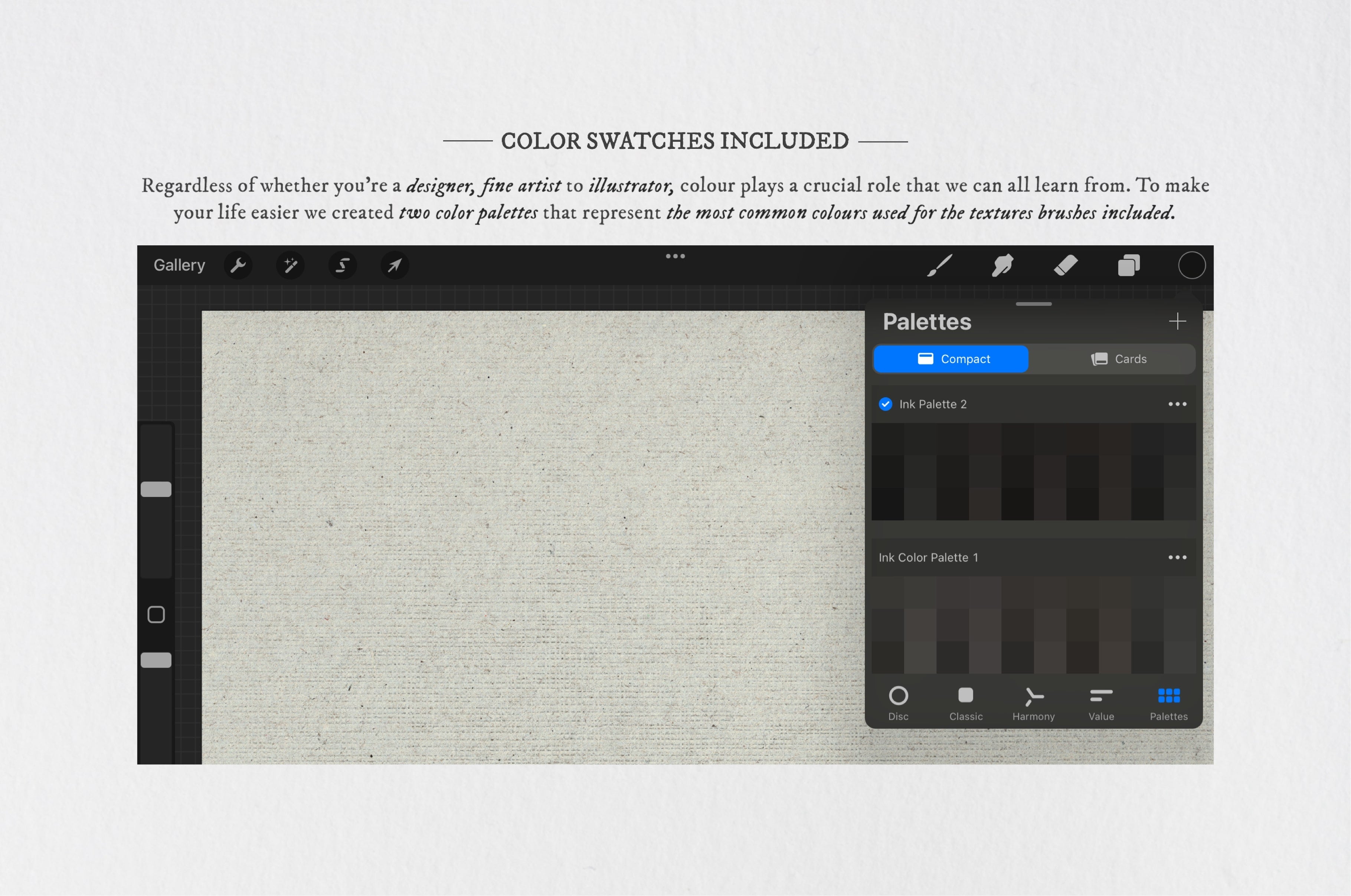The image size is (1351, 896).
Task: Open options for Ink Color Palette 1
Action: click(1177, 558)
